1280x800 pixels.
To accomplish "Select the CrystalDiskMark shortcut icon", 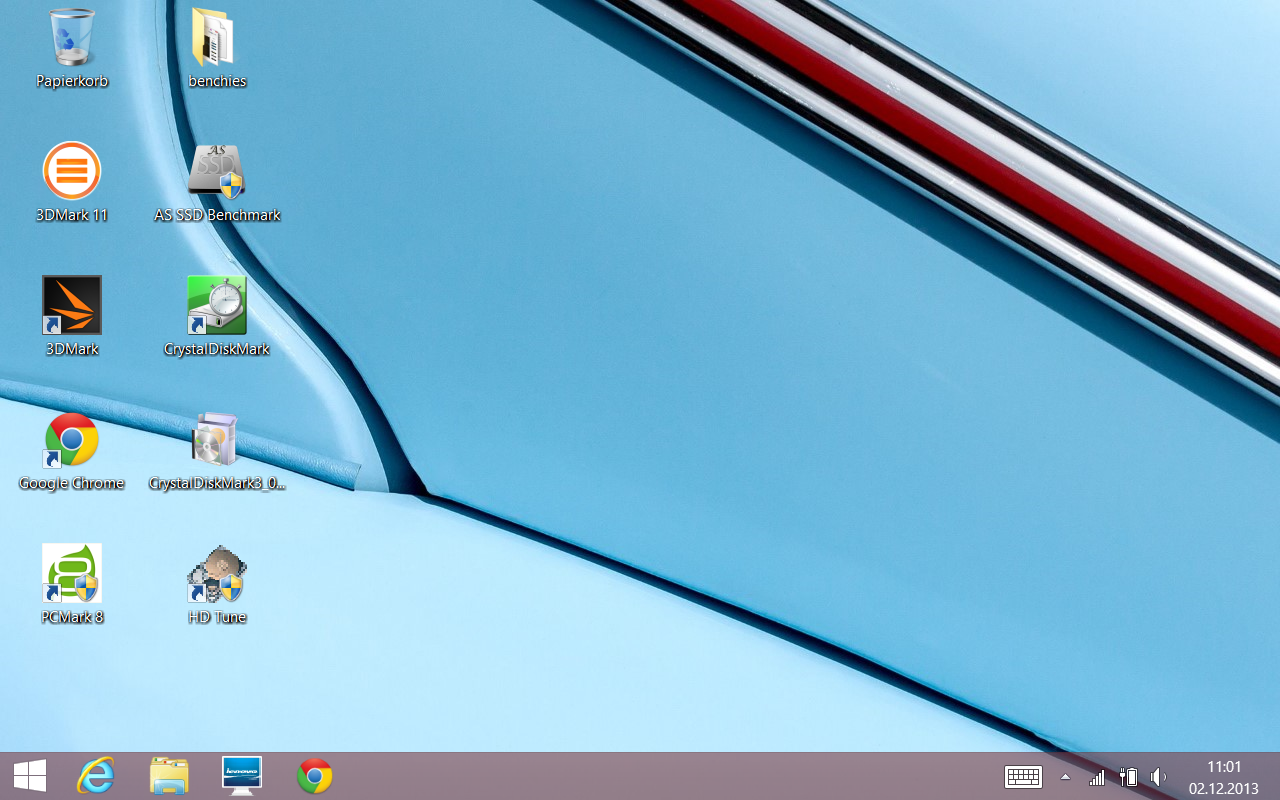I will (217, 305).
